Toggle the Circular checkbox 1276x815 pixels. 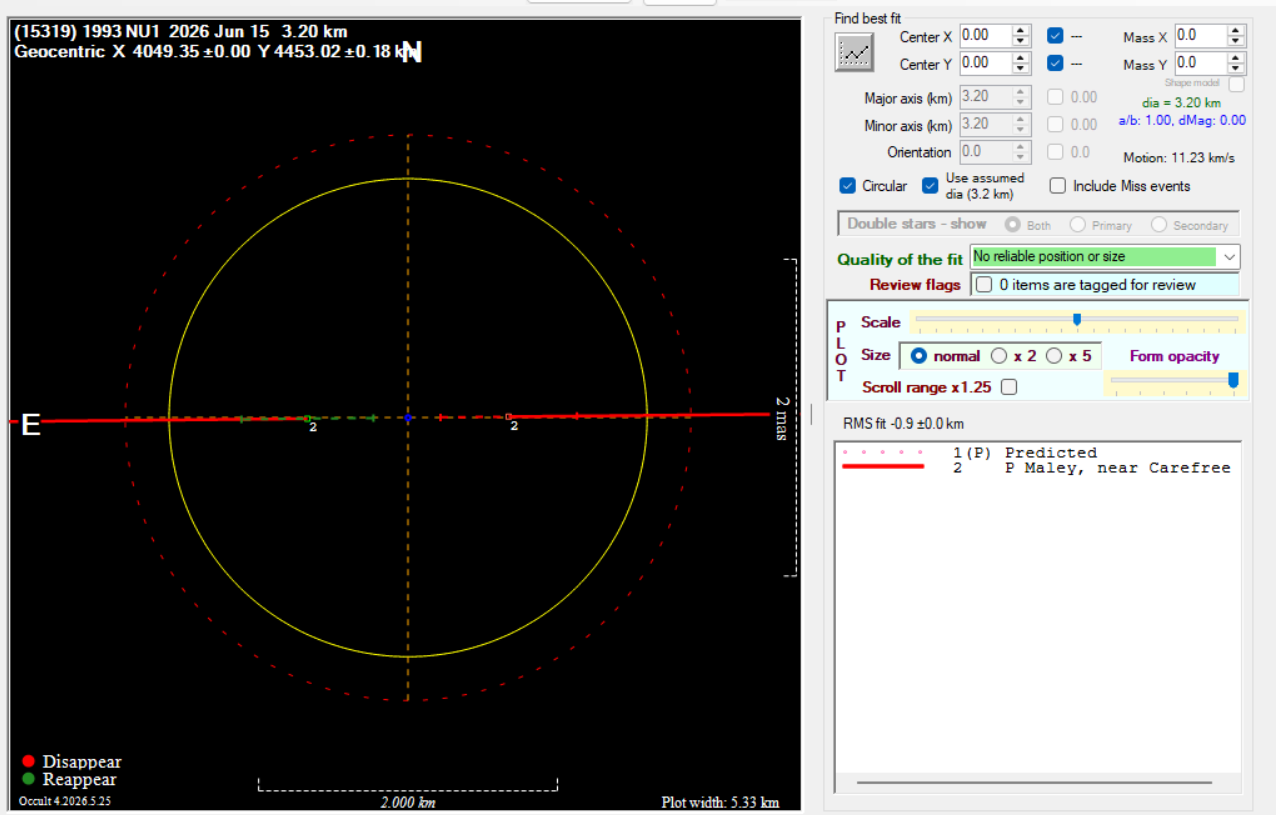pyautogui.click(x=847, y=186)
